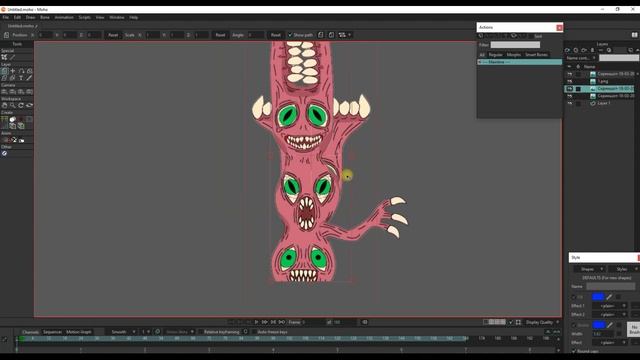Click the pen icon next to Fill color

(609, 297)
